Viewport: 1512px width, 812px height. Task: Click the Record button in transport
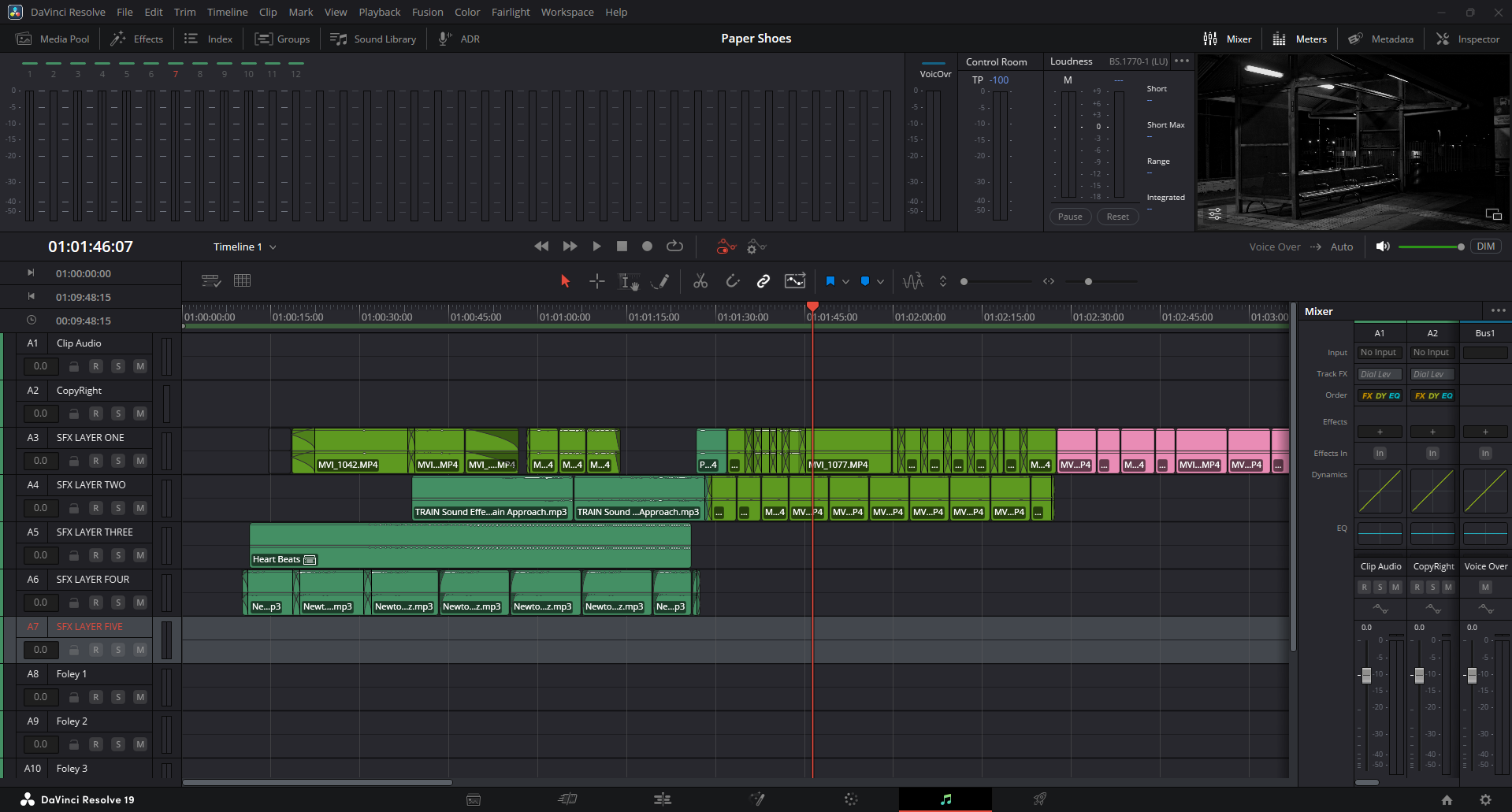[647, 247]
